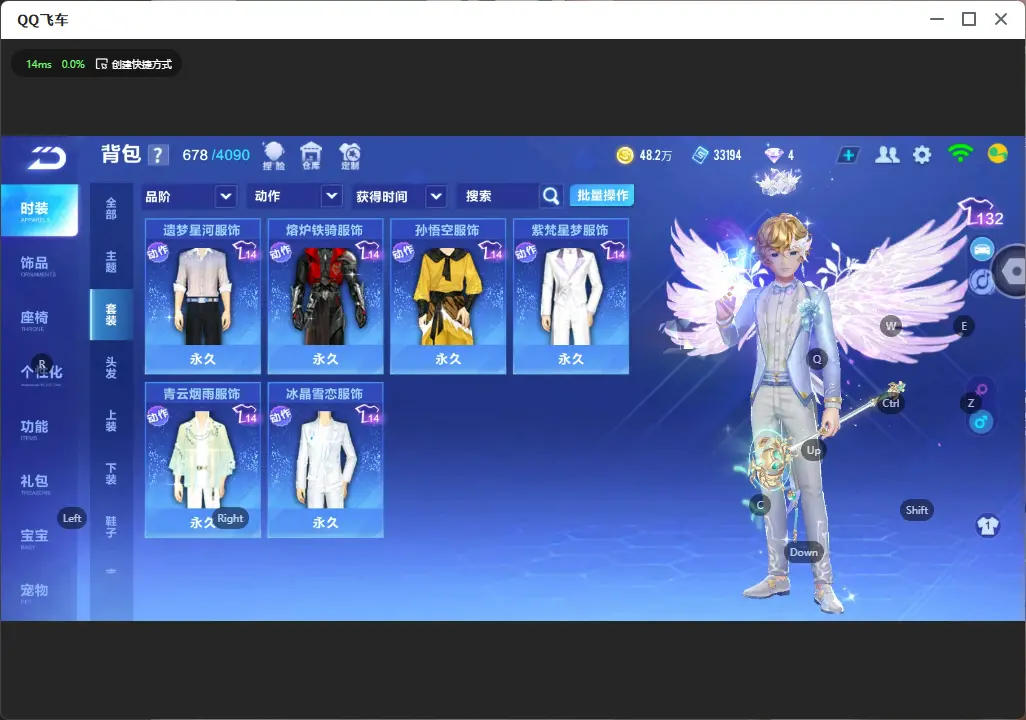1026x720 pixels.
Task: Click the green Wi-Fi signal icon
Action: click(x=960, y=154)
